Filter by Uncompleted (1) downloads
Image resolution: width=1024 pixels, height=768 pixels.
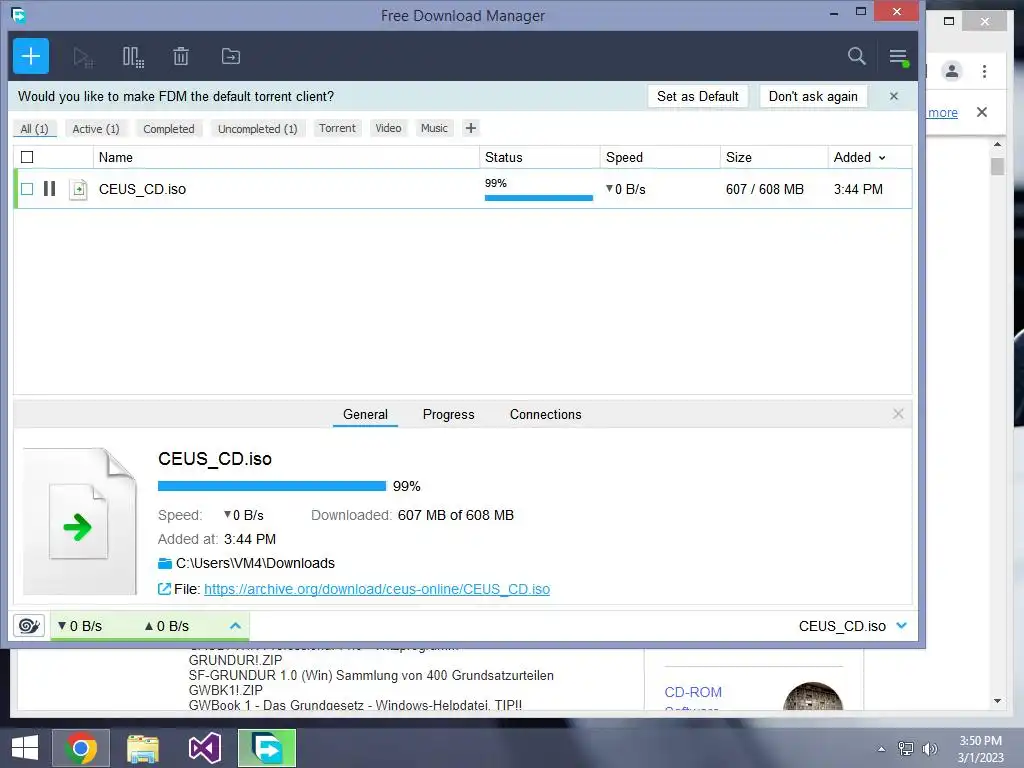[257, 129]
